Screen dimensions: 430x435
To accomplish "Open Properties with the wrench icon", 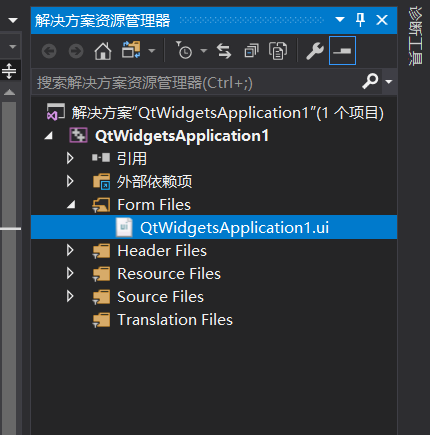I will click(315, 51).
